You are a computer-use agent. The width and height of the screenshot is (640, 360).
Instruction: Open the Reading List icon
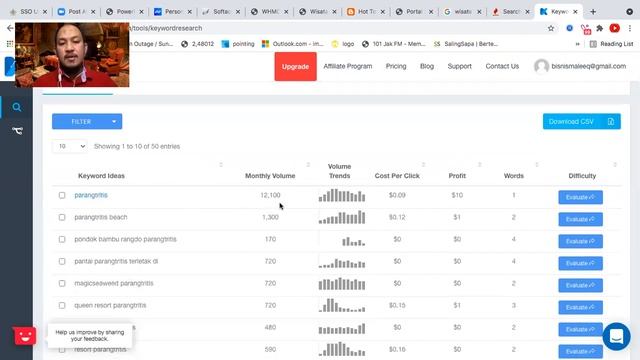(x=593, y=44)
